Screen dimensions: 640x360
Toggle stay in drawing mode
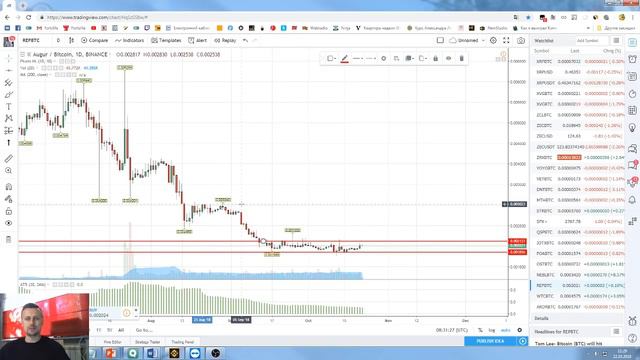tap(9, 199)
